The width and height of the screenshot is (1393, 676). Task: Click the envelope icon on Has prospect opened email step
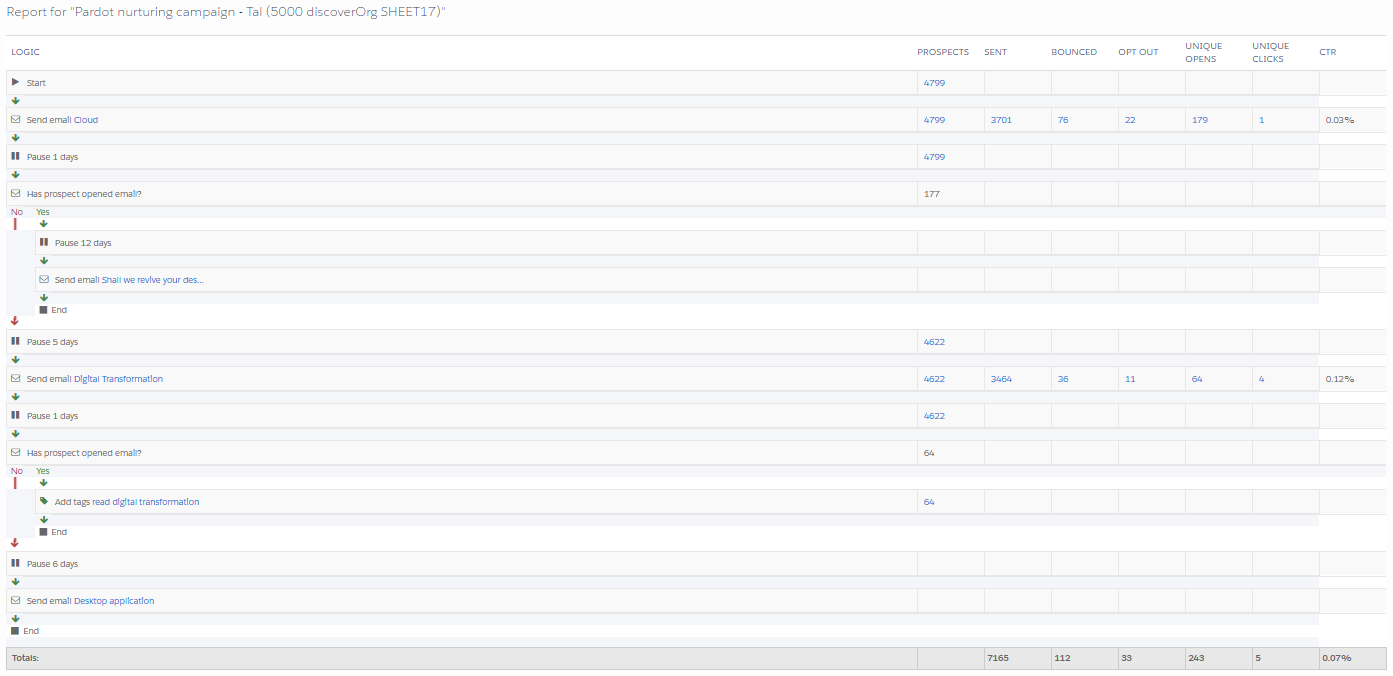(x=15, y=193)
